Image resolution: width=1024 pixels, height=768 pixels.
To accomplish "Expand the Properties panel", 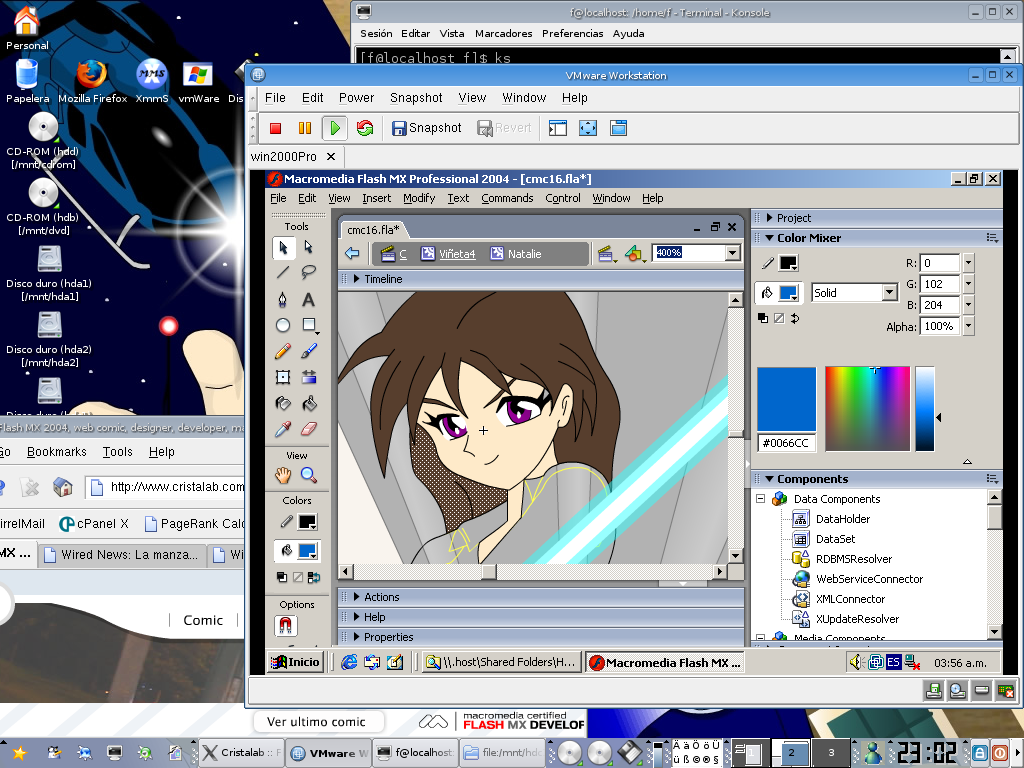I will pos(357,637).
